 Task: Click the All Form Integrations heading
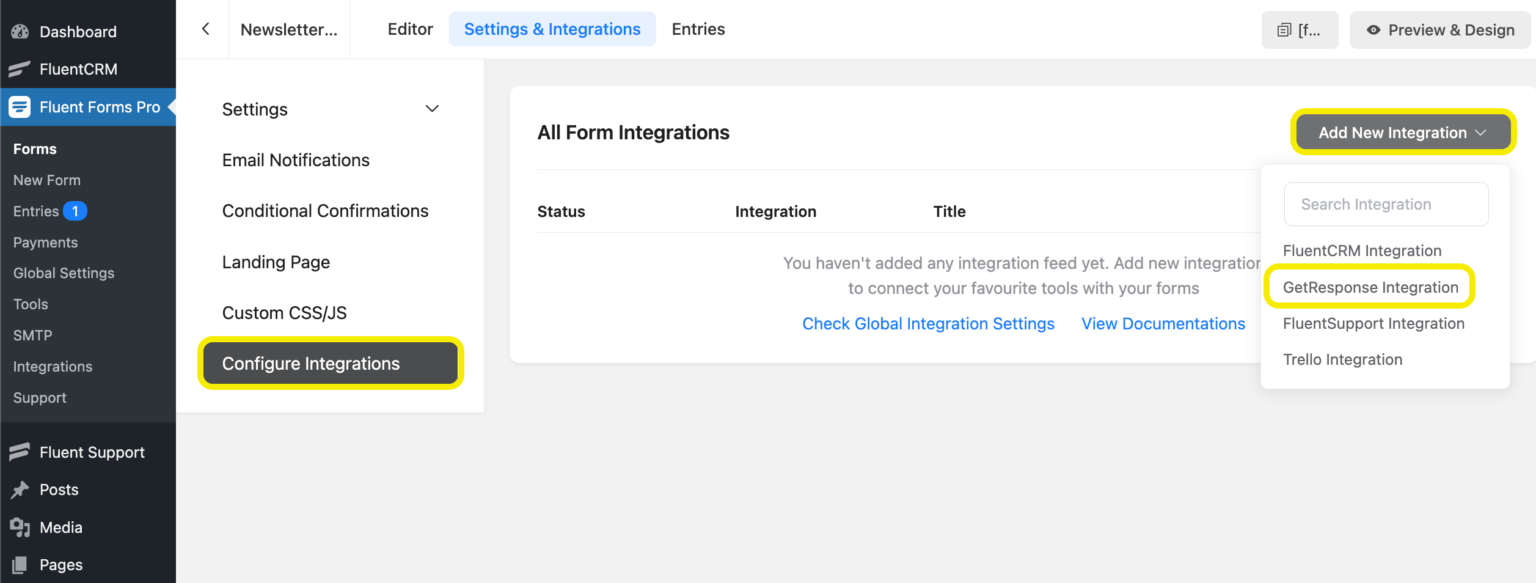pos(633,132)
